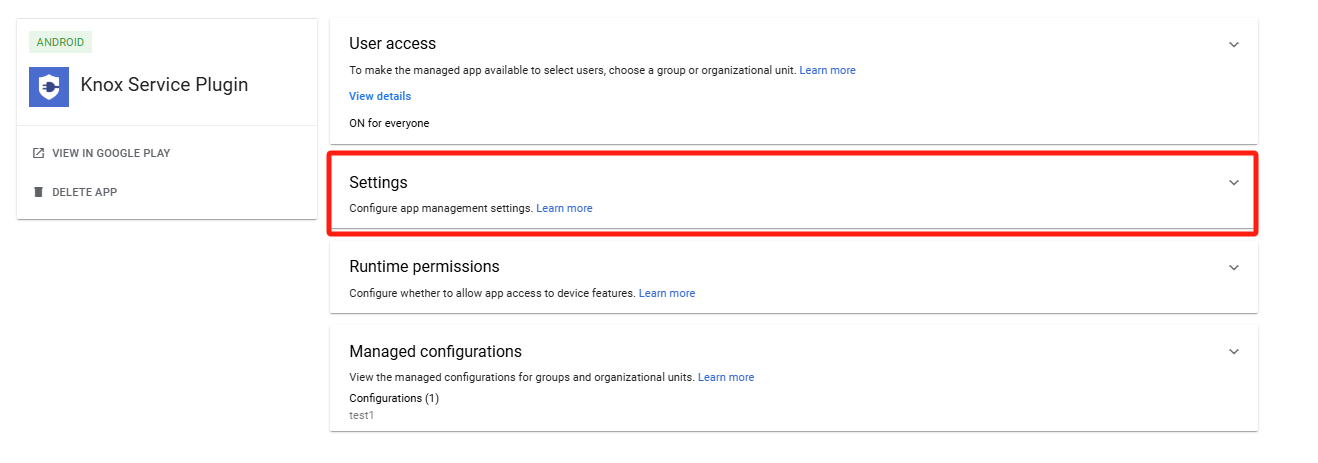This screenshot has width=1318, height=463.
Task: Open Learn more link under Settings
Action: [564, 208]
